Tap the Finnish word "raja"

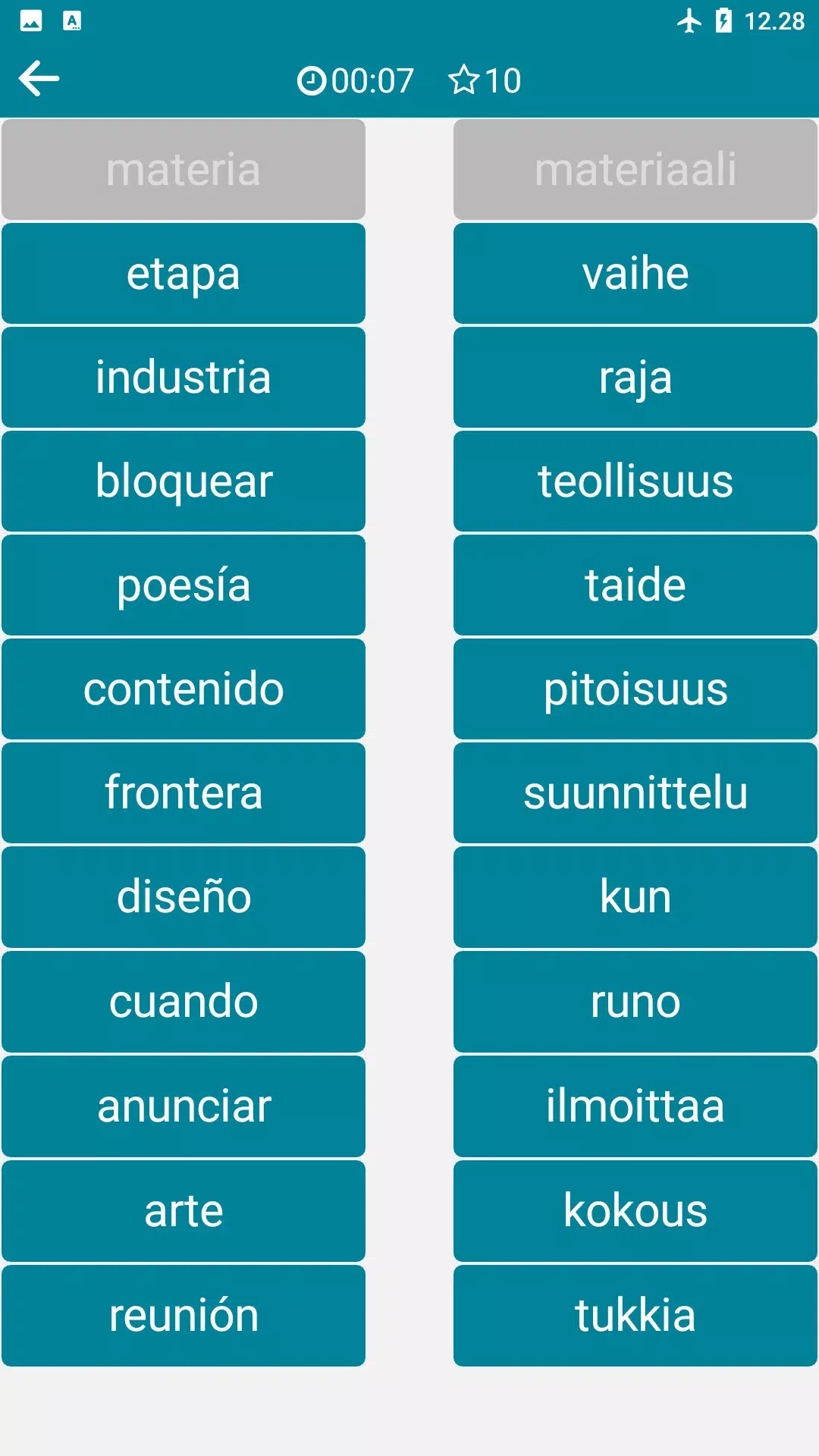635,378
